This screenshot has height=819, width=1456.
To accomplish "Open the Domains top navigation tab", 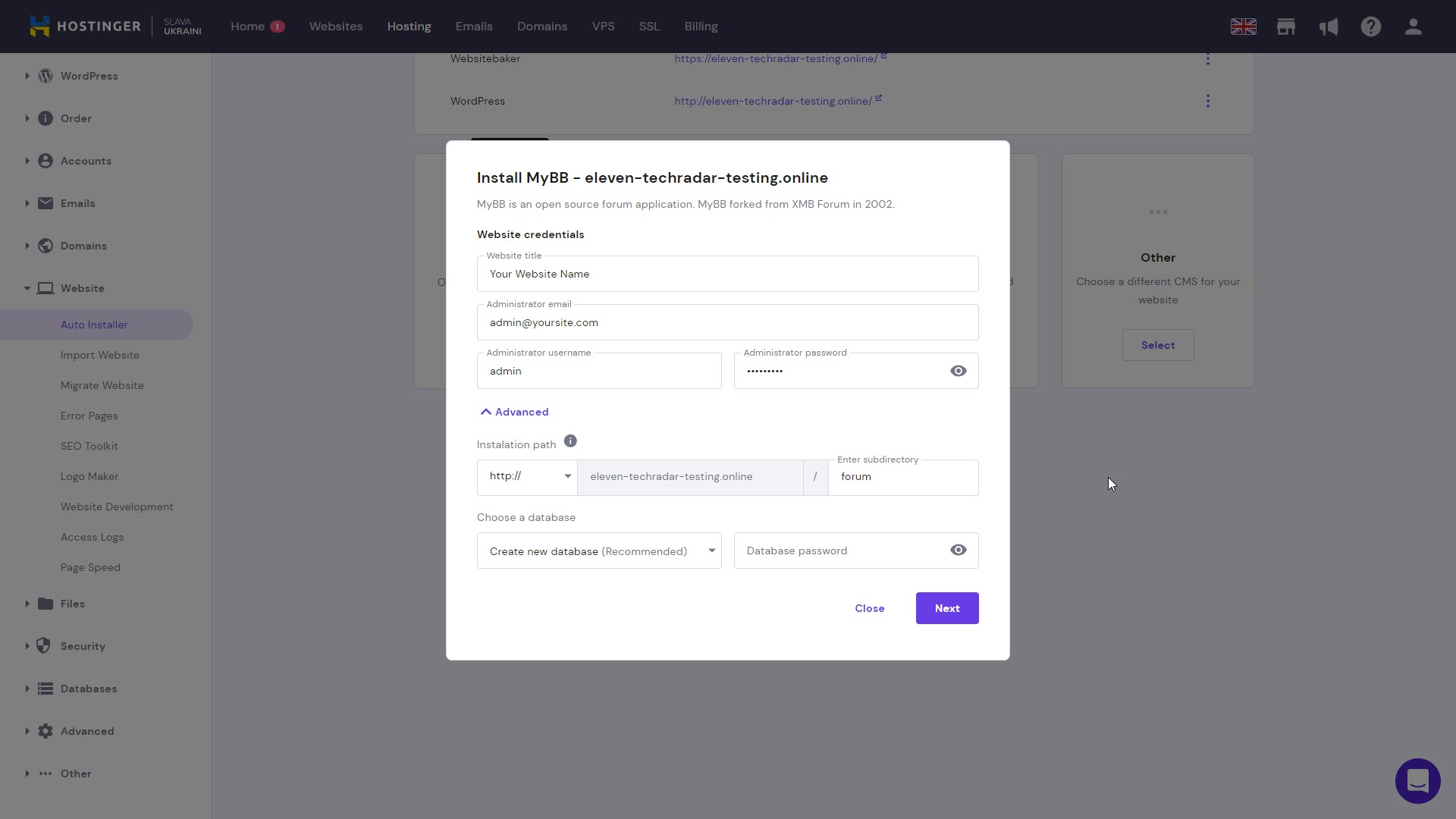I will coord(542,27).
